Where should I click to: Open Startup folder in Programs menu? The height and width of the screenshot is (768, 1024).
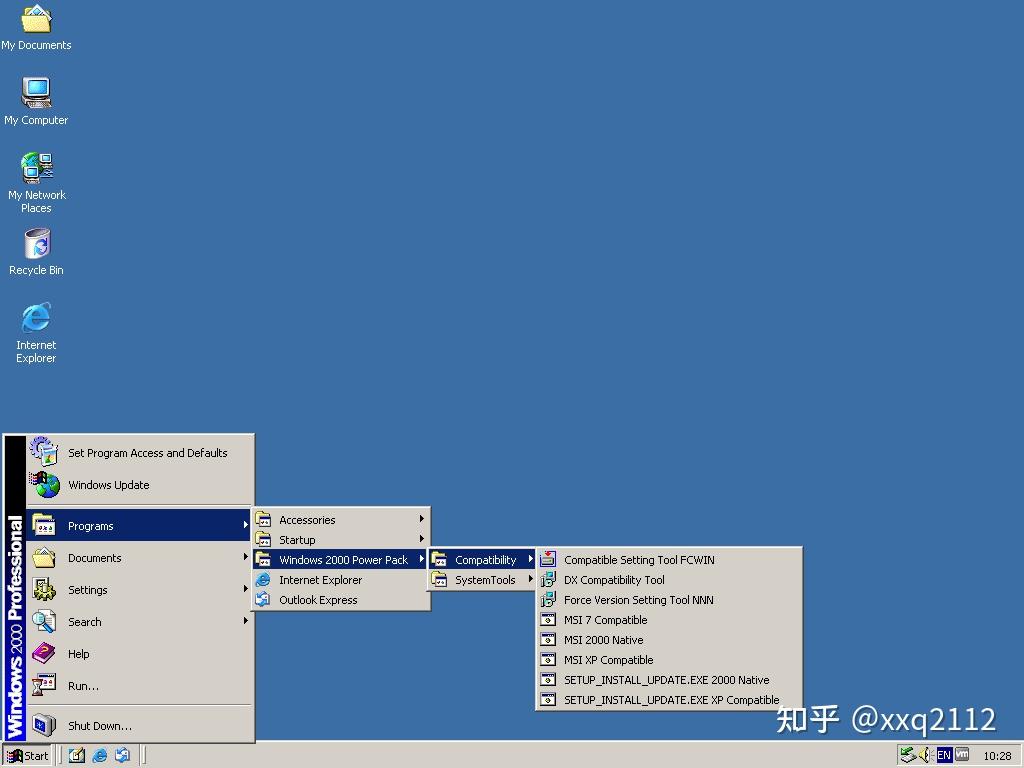click(341, 539)
